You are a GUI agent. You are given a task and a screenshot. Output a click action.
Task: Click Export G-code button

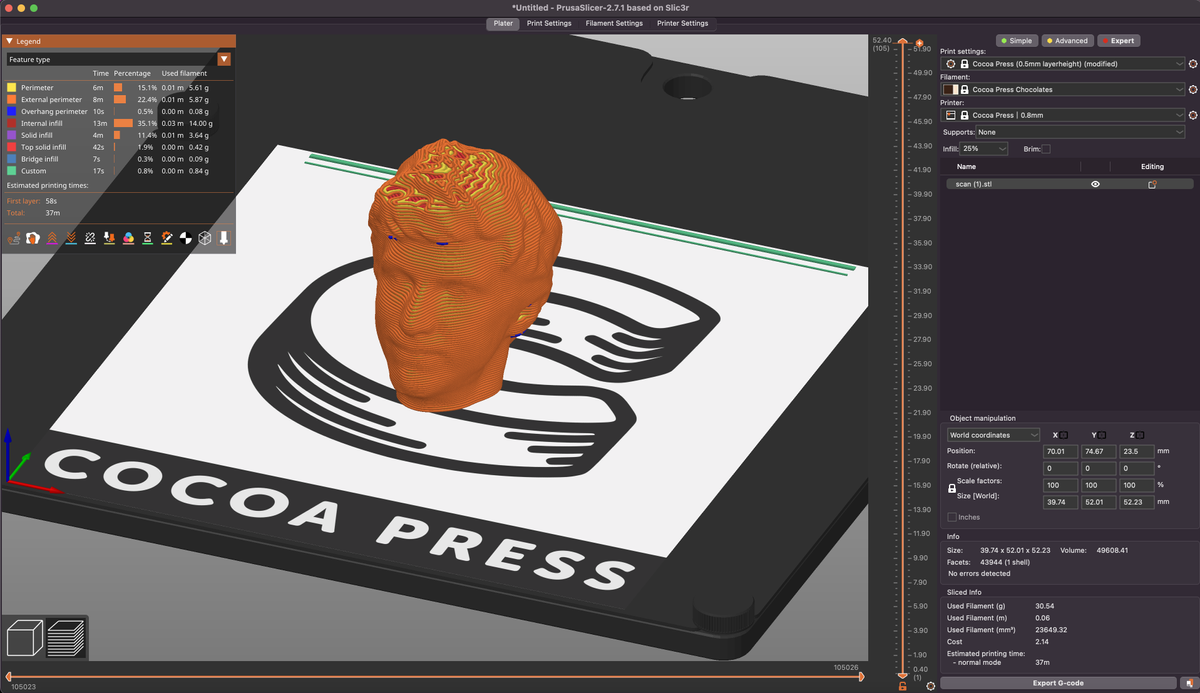click(x=1057, y=683)
